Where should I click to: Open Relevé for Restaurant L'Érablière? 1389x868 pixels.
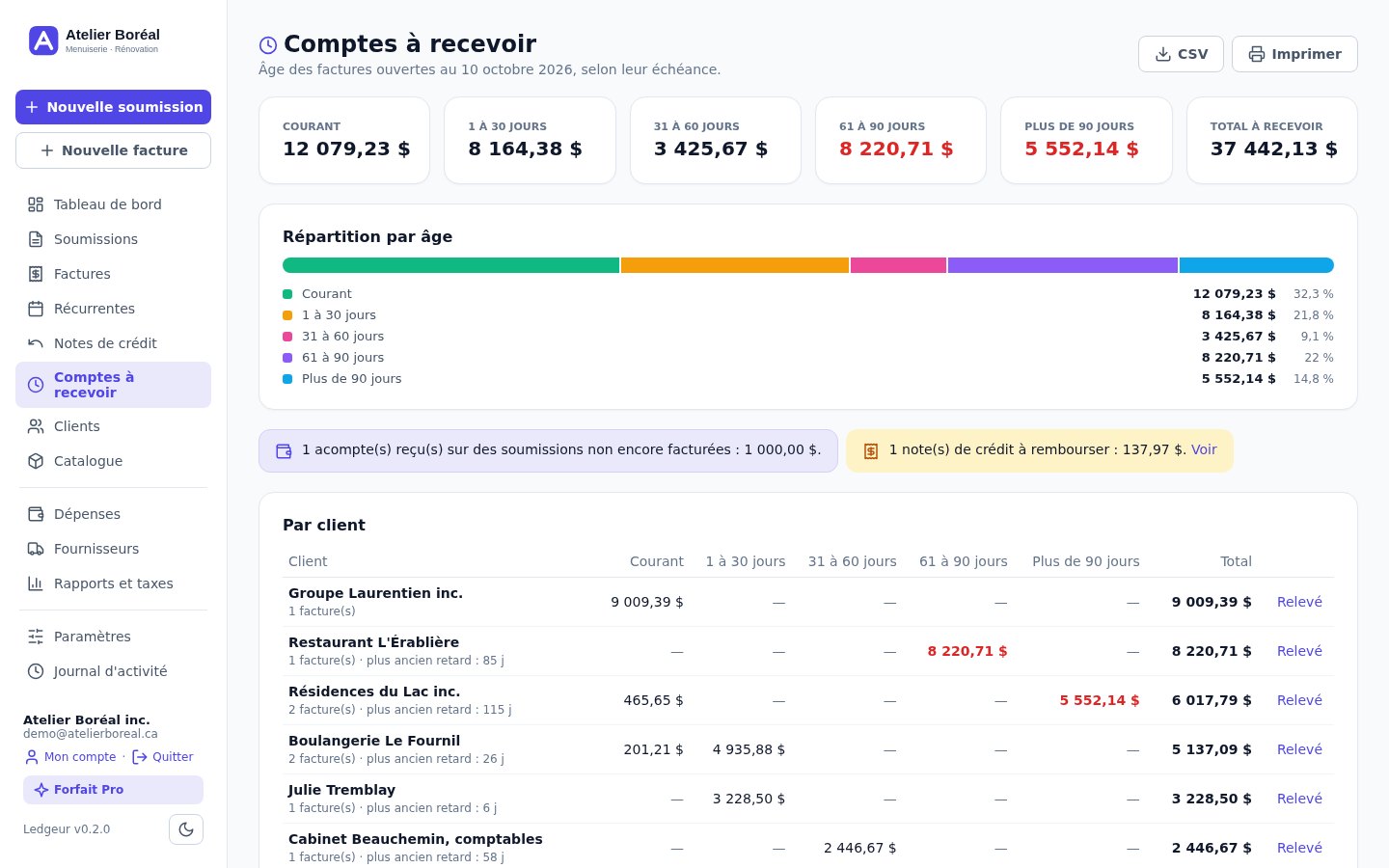tap(1299, 651)
